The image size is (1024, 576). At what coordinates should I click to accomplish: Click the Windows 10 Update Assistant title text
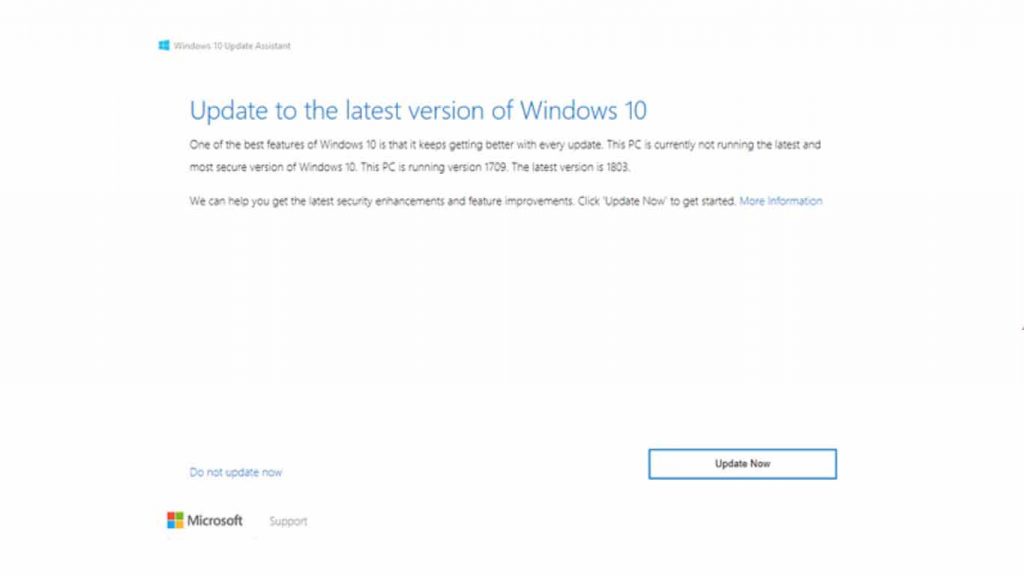click(232, 45)
